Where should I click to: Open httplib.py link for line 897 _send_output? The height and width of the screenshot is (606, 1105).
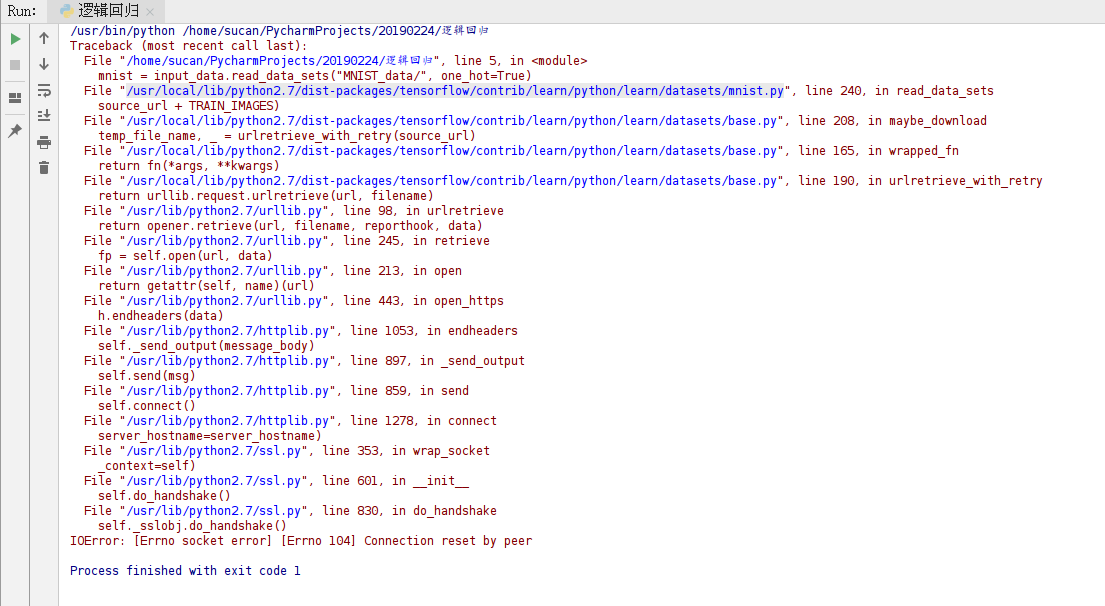(x=227, y=361)
